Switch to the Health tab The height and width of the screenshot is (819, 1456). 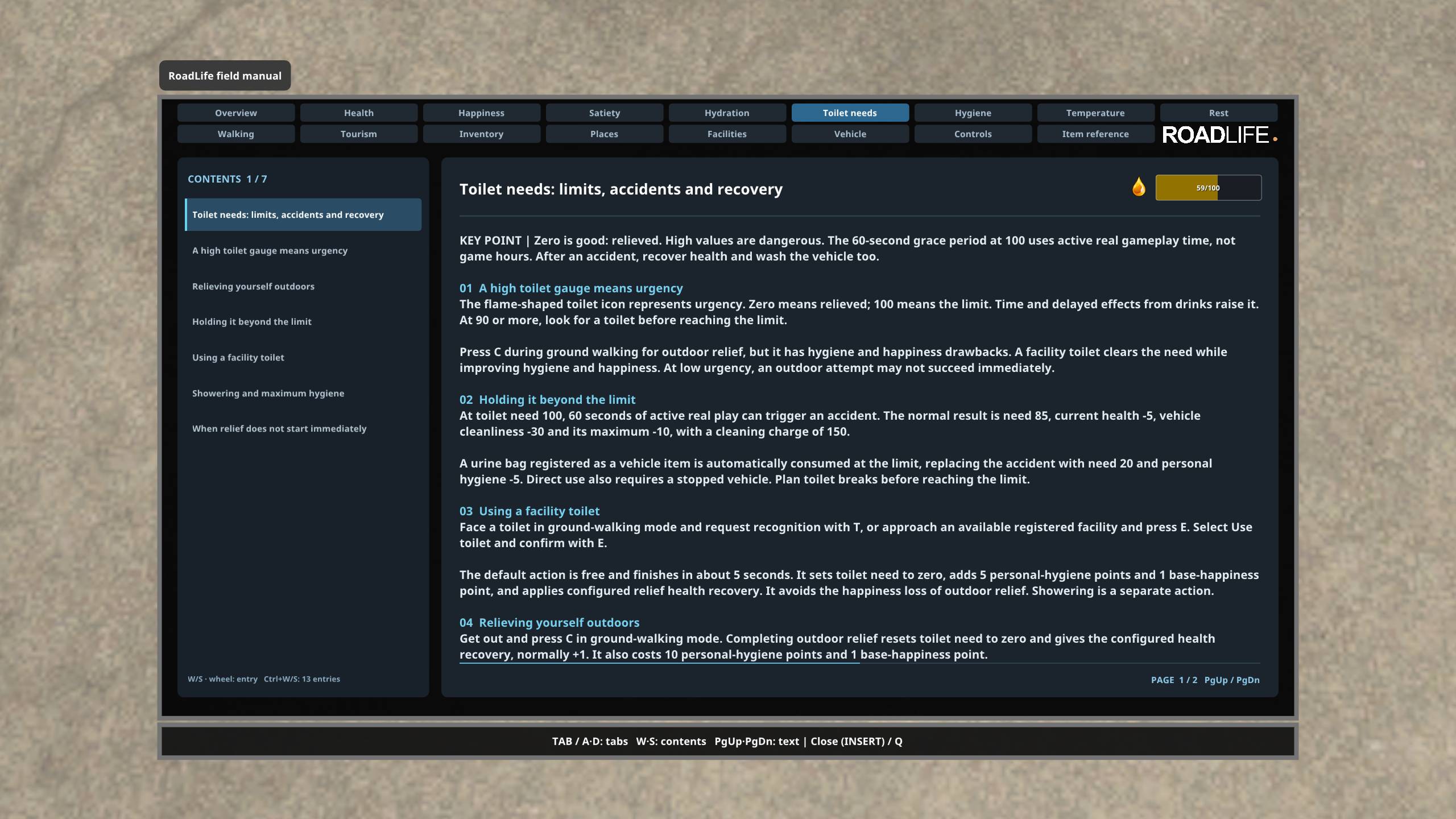click(x=359, y=113)
